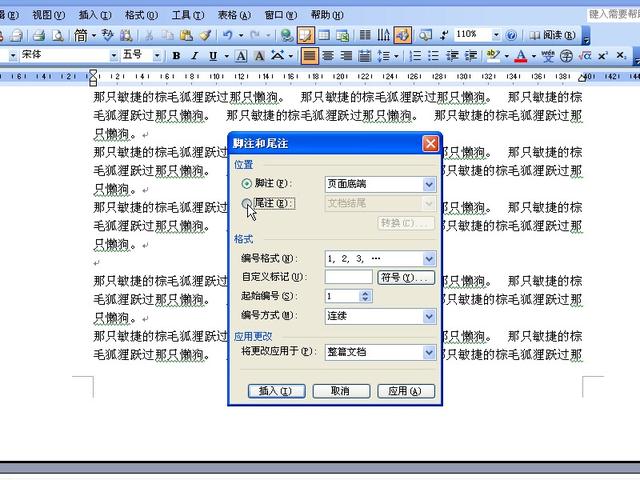Apply character shading A icon
Screen dimensions: 640x480
(259, 56)
